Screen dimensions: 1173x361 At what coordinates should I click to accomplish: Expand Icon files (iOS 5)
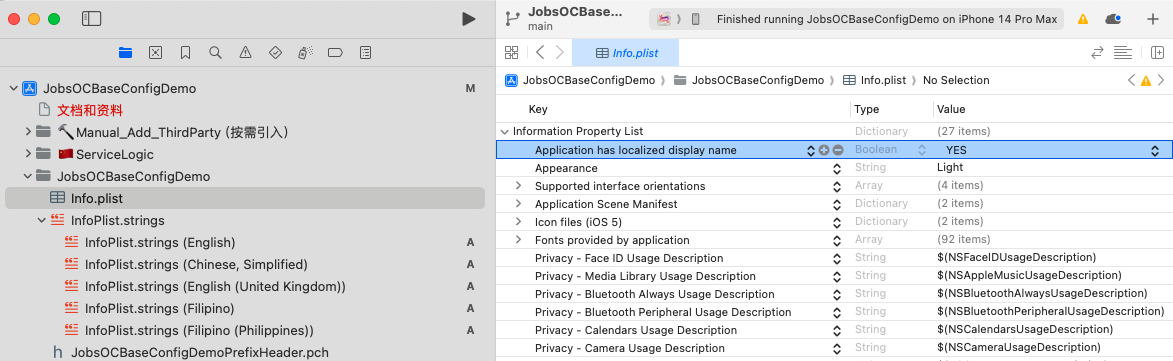point(518,222)
